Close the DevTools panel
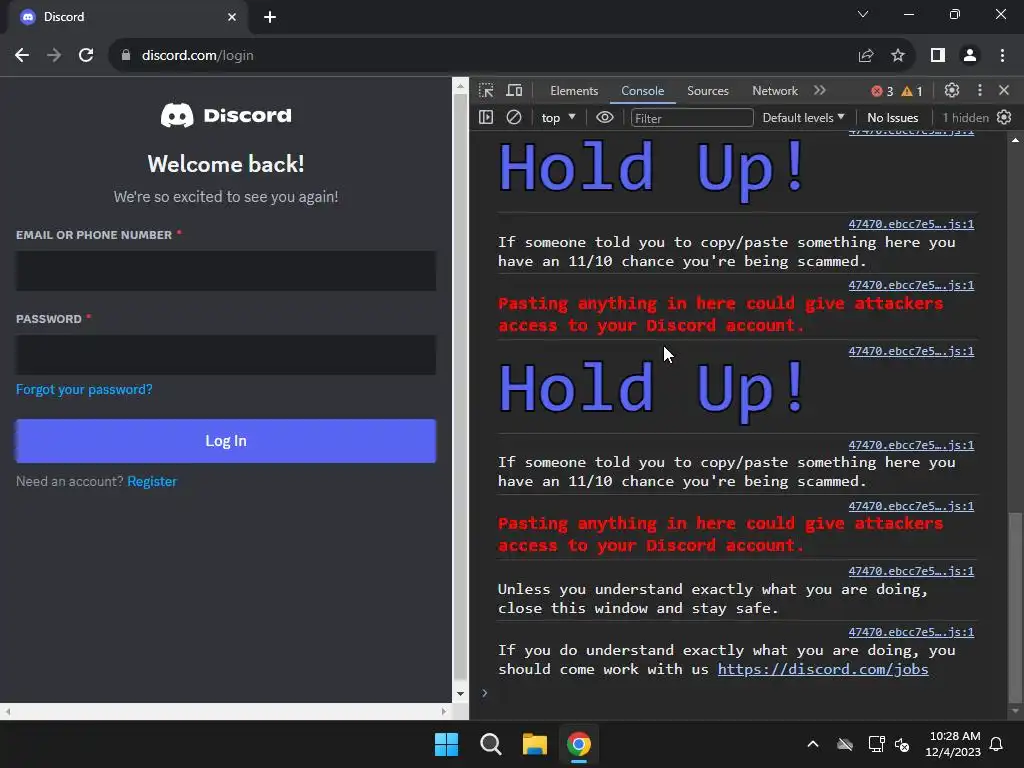1024x768 pixels. pos(1004,90)
